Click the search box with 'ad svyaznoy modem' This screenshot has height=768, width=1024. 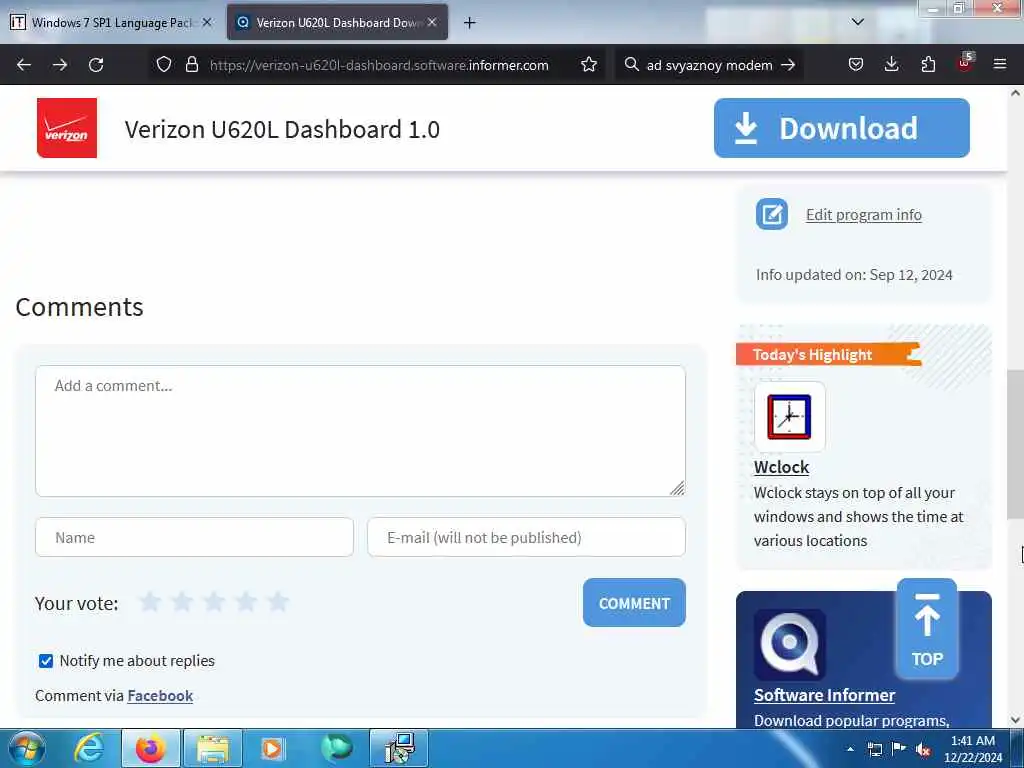[x=709, y=65]
